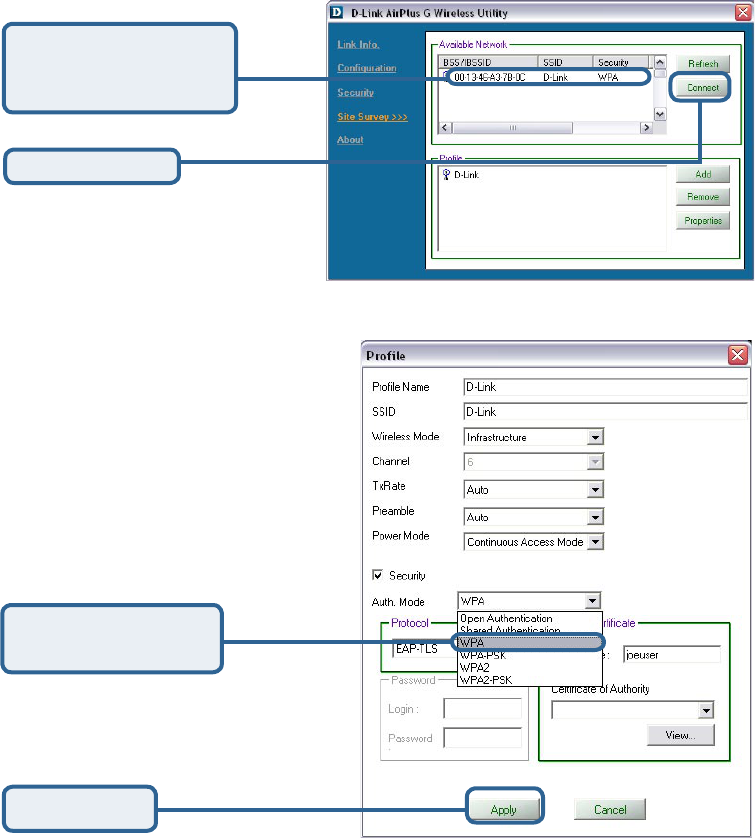Click the Auth. Mode dropdown arrow
Viewport: 755px width, 838px height.
tap(592, 601)
